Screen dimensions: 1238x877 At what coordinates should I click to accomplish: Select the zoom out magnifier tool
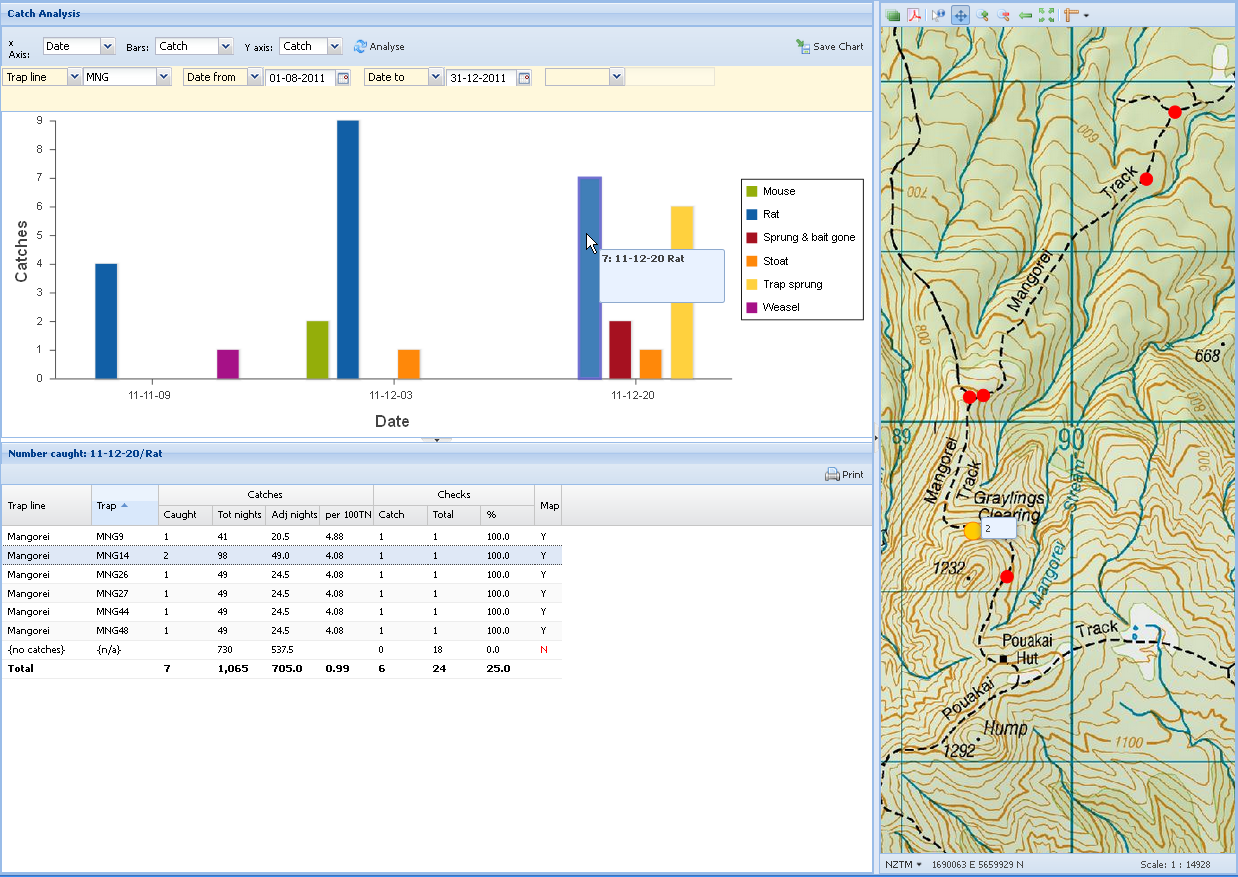1004,15
